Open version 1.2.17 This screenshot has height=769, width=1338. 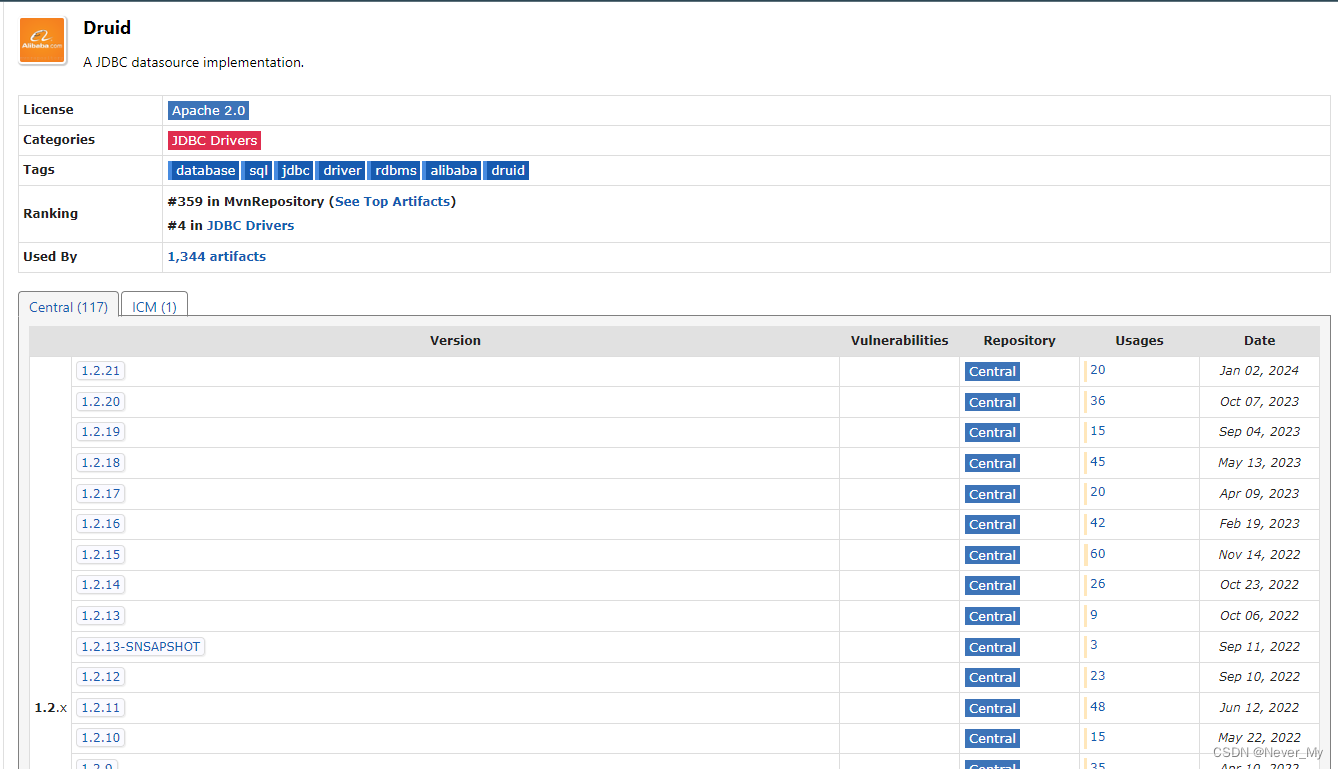pos(100,493)
